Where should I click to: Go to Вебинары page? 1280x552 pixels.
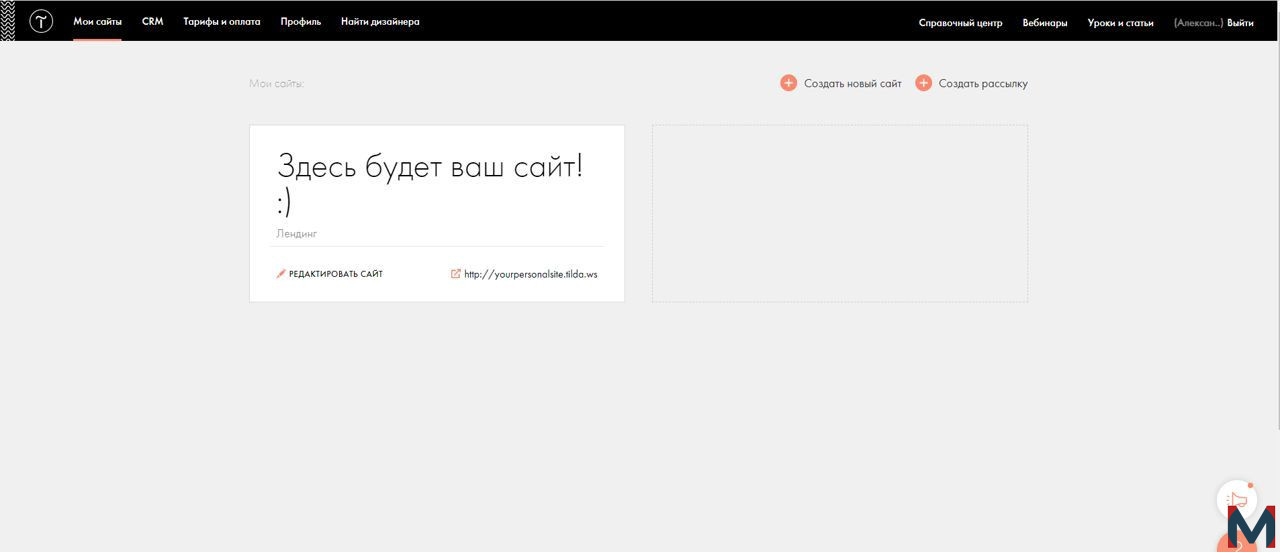click(x=1044, y=23)
